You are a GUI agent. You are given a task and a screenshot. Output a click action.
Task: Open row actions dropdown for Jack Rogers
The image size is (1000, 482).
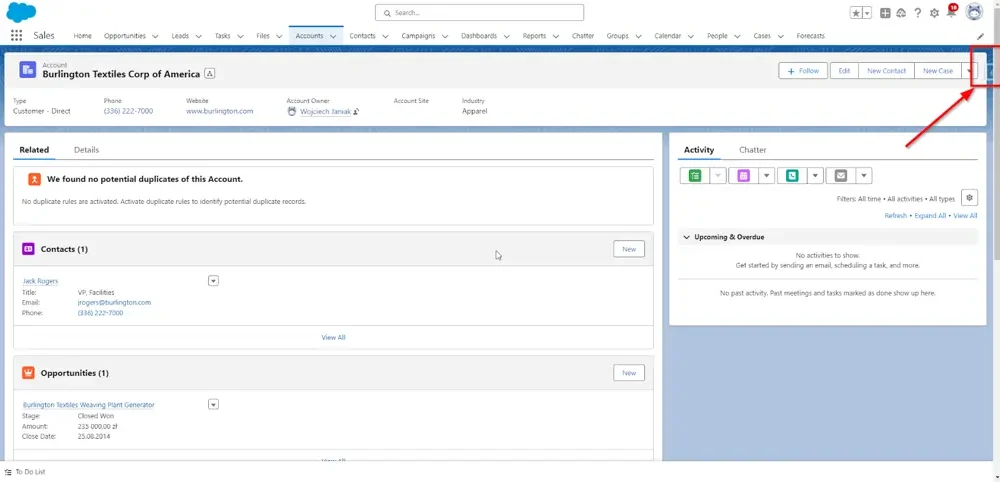pos(214,281)
